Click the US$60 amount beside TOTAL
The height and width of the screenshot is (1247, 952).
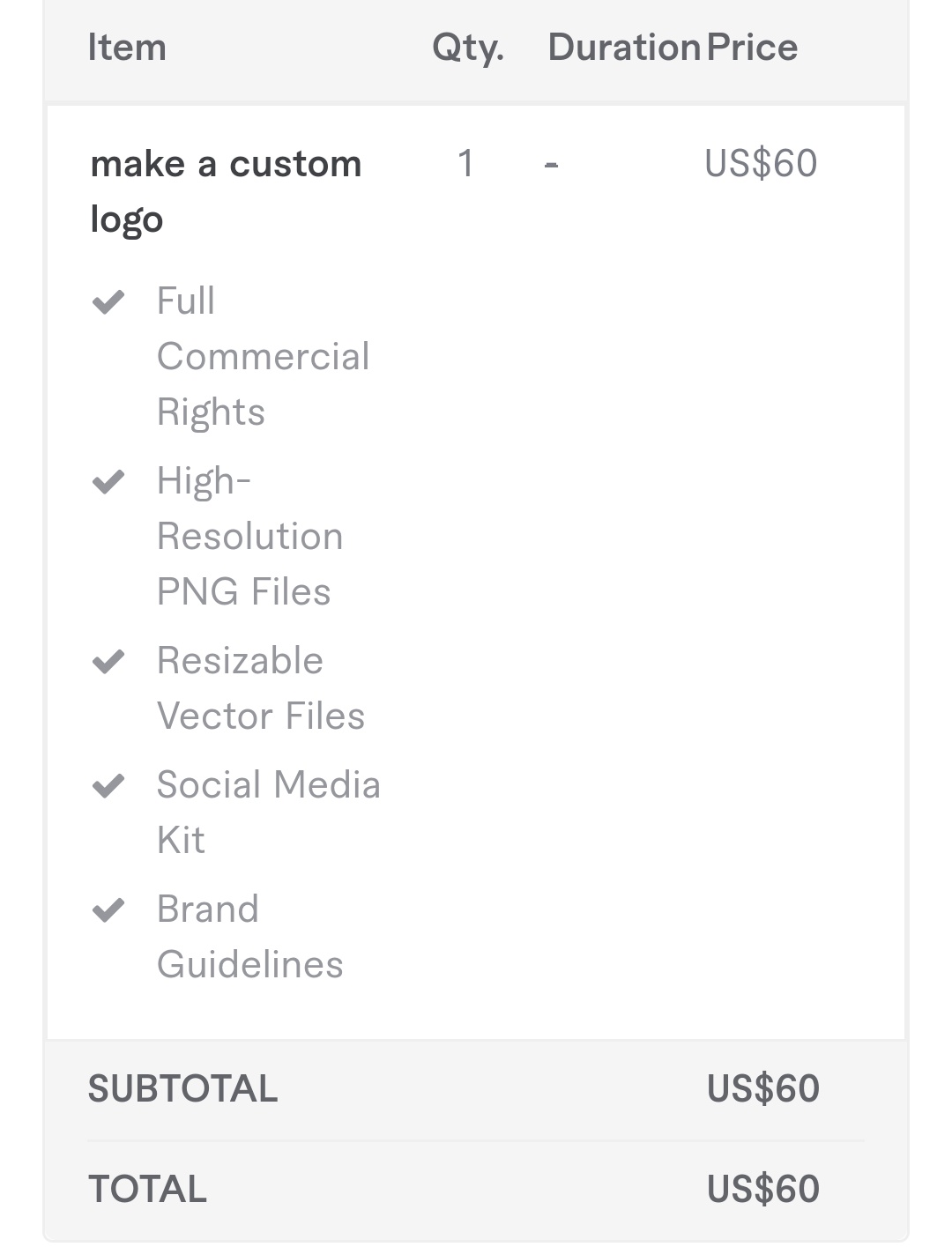(763, 1190)
